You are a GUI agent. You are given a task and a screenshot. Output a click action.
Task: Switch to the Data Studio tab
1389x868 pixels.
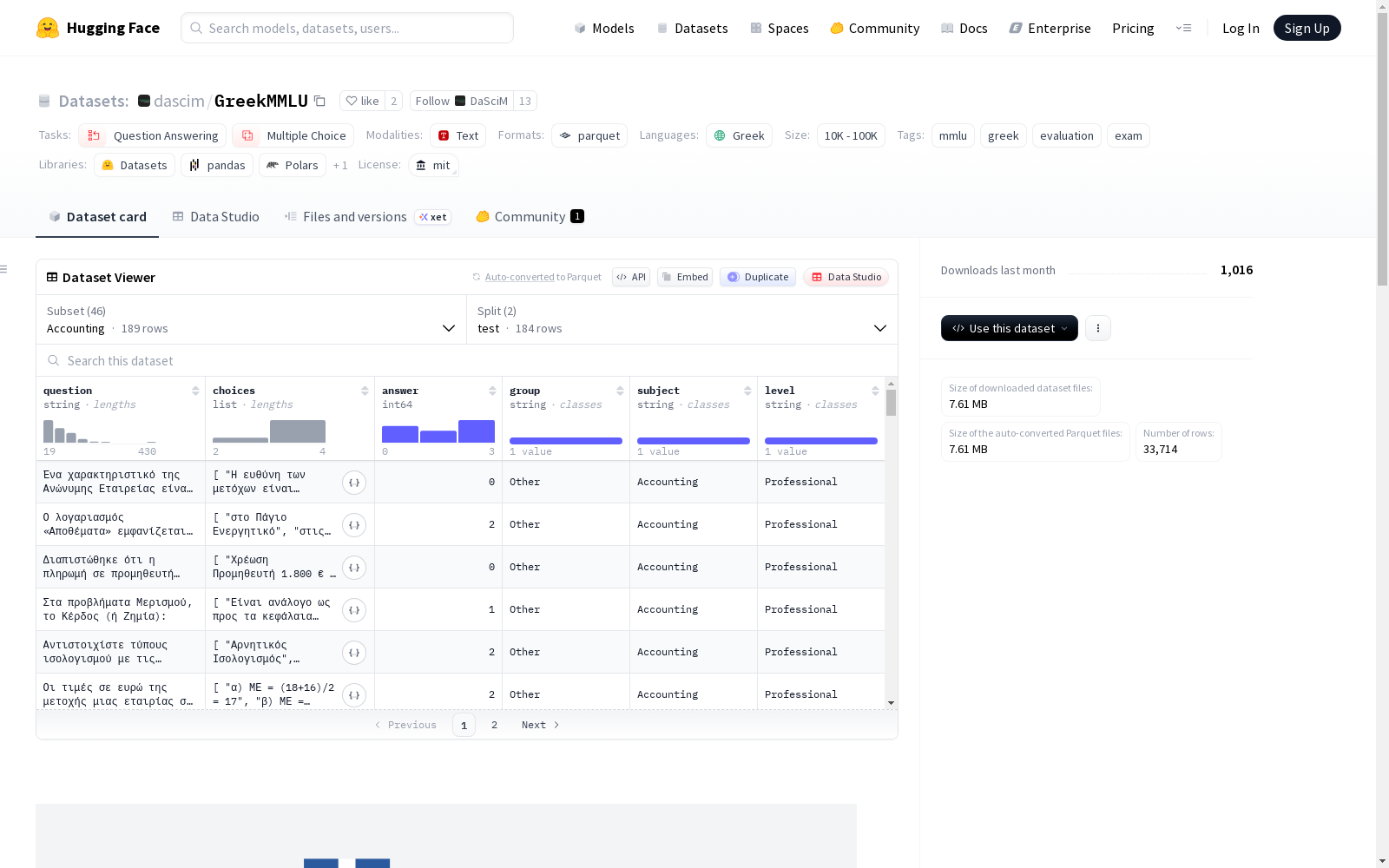click(x=215, y=217)
